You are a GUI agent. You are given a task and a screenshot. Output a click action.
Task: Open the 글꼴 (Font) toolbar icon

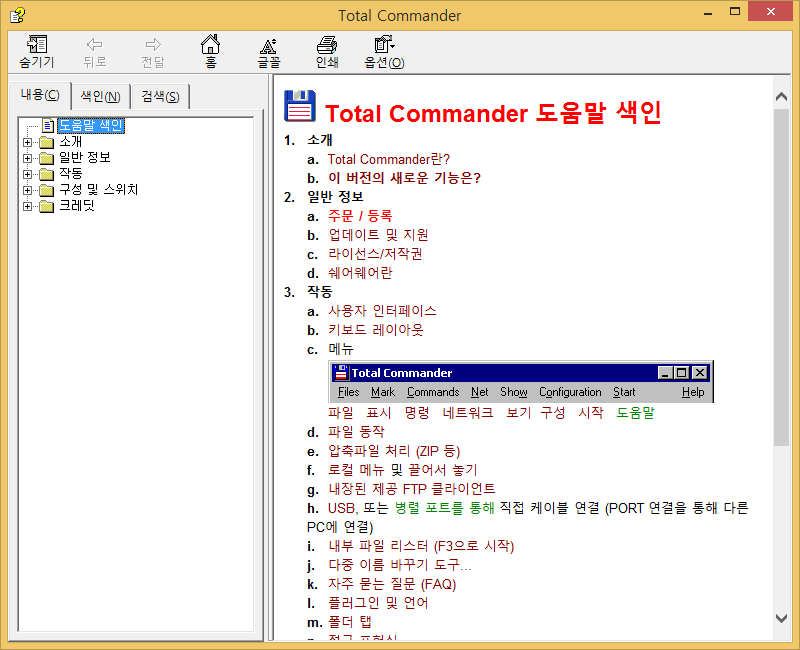click(268, 46)
